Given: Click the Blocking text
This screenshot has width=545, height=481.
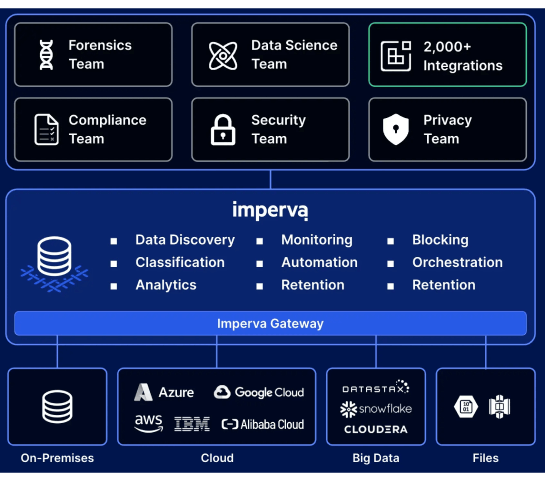Looking at the screenshot, I should 440,240.
